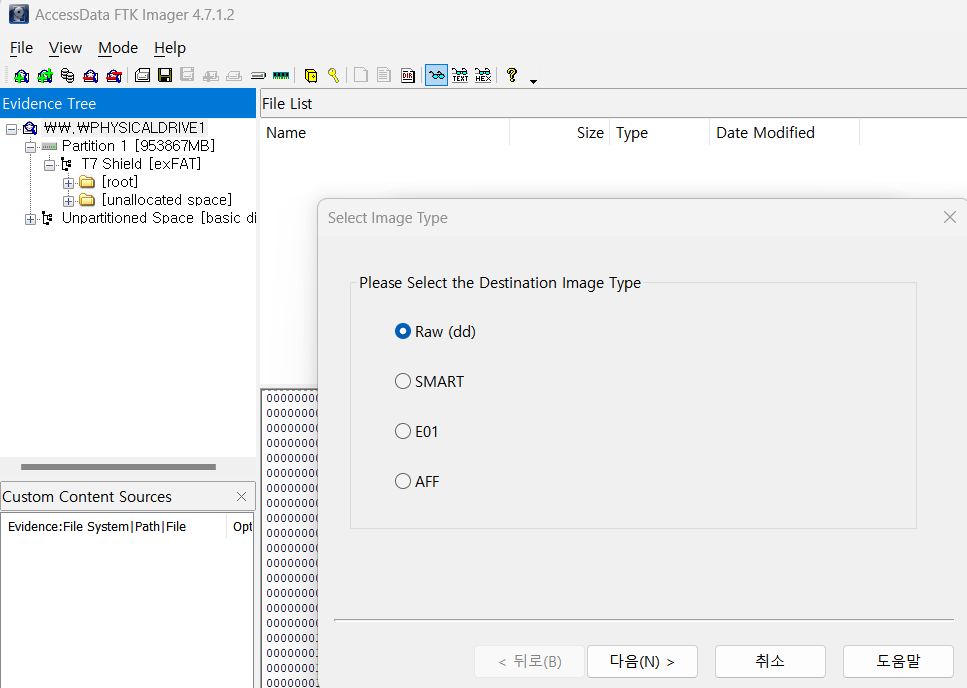
Task: Click the 다음(N) > next button
Action: (642, 661)
